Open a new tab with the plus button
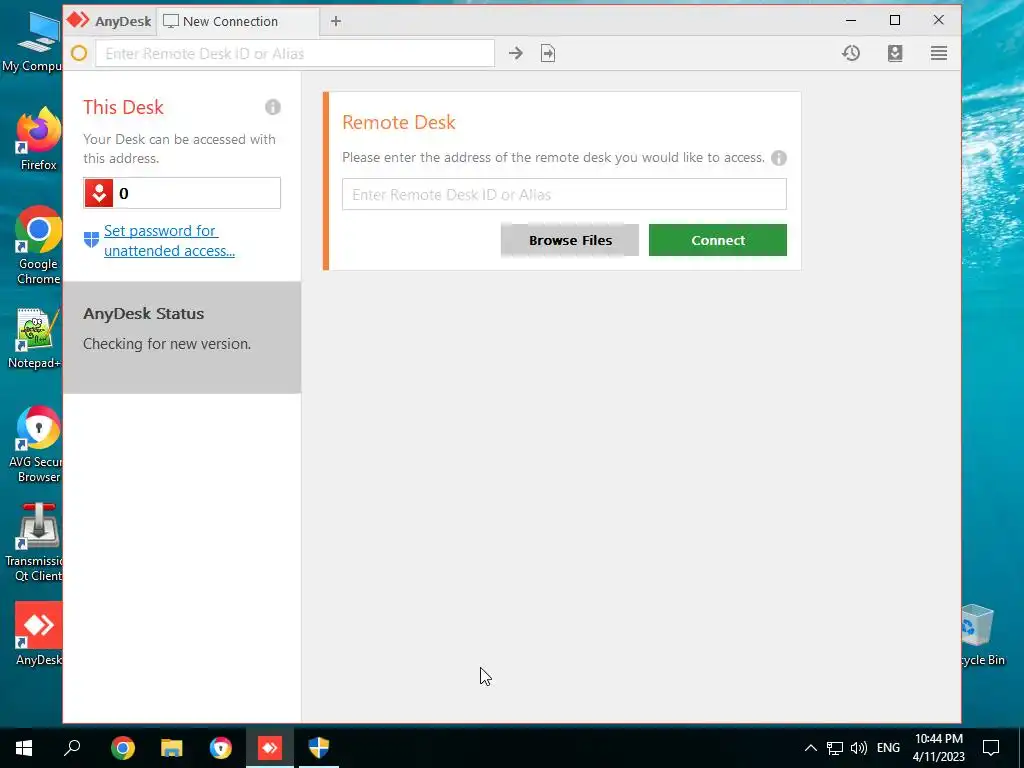The width and height of the screenshot is (1024, 768). tap(336, 22)
